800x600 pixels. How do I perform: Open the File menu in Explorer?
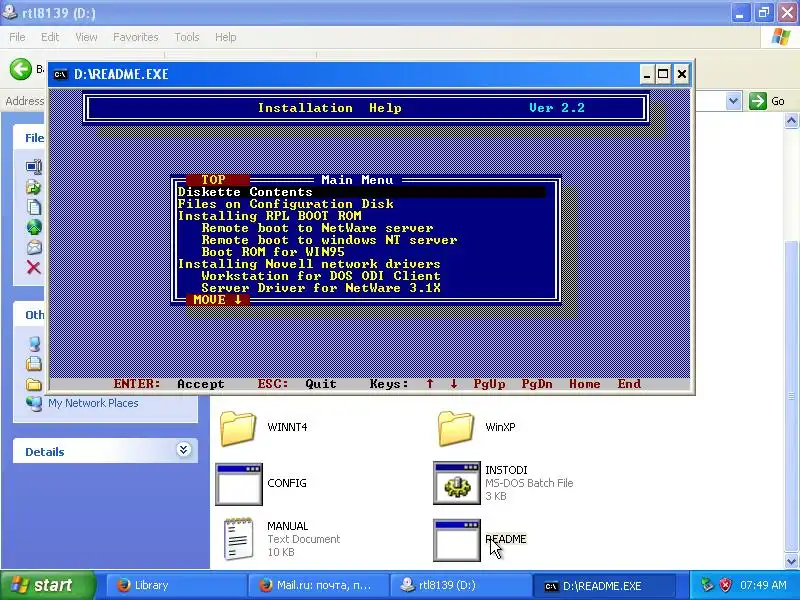click(x=17, y=37)
